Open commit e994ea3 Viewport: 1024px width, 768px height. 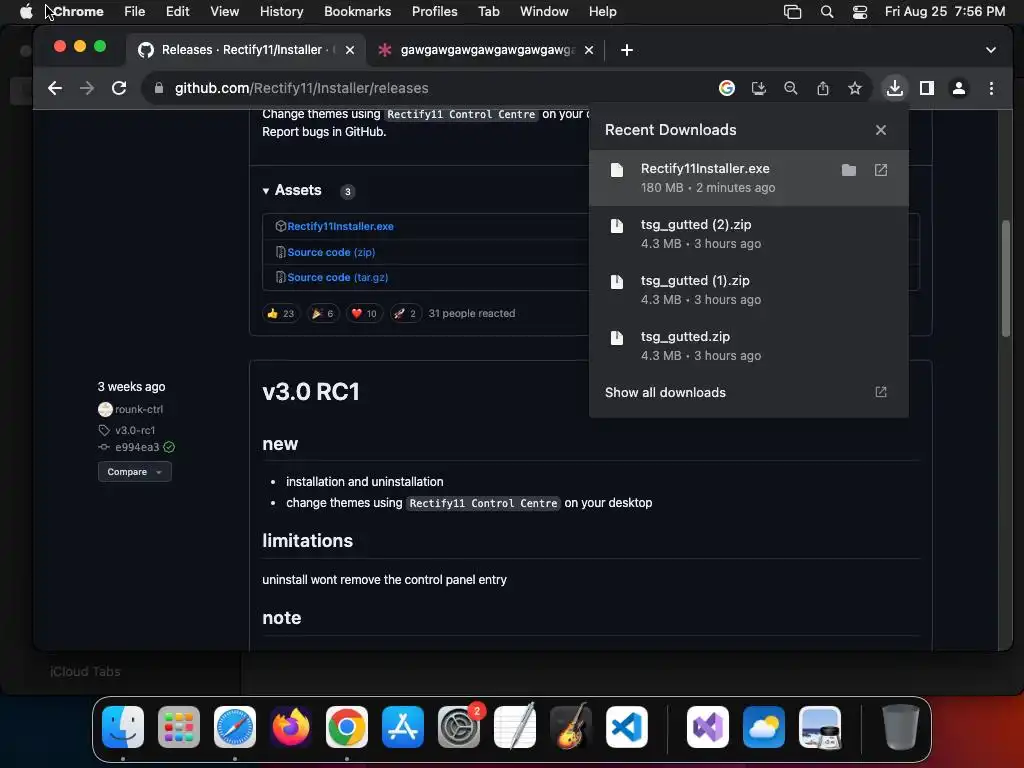[x=137, y=447]
